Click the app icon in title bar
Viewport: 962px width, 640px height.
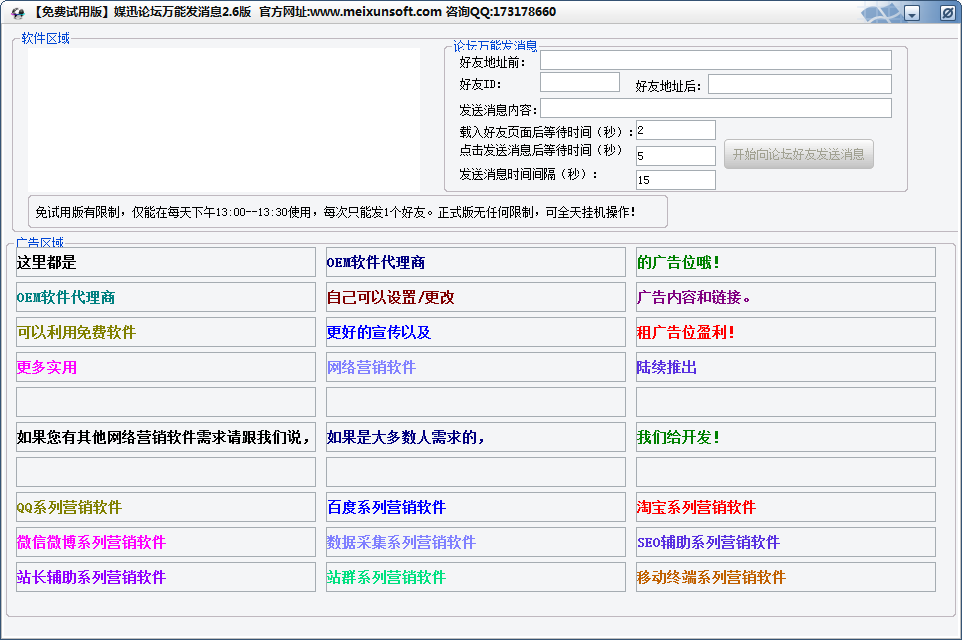[x=17, y=12]
